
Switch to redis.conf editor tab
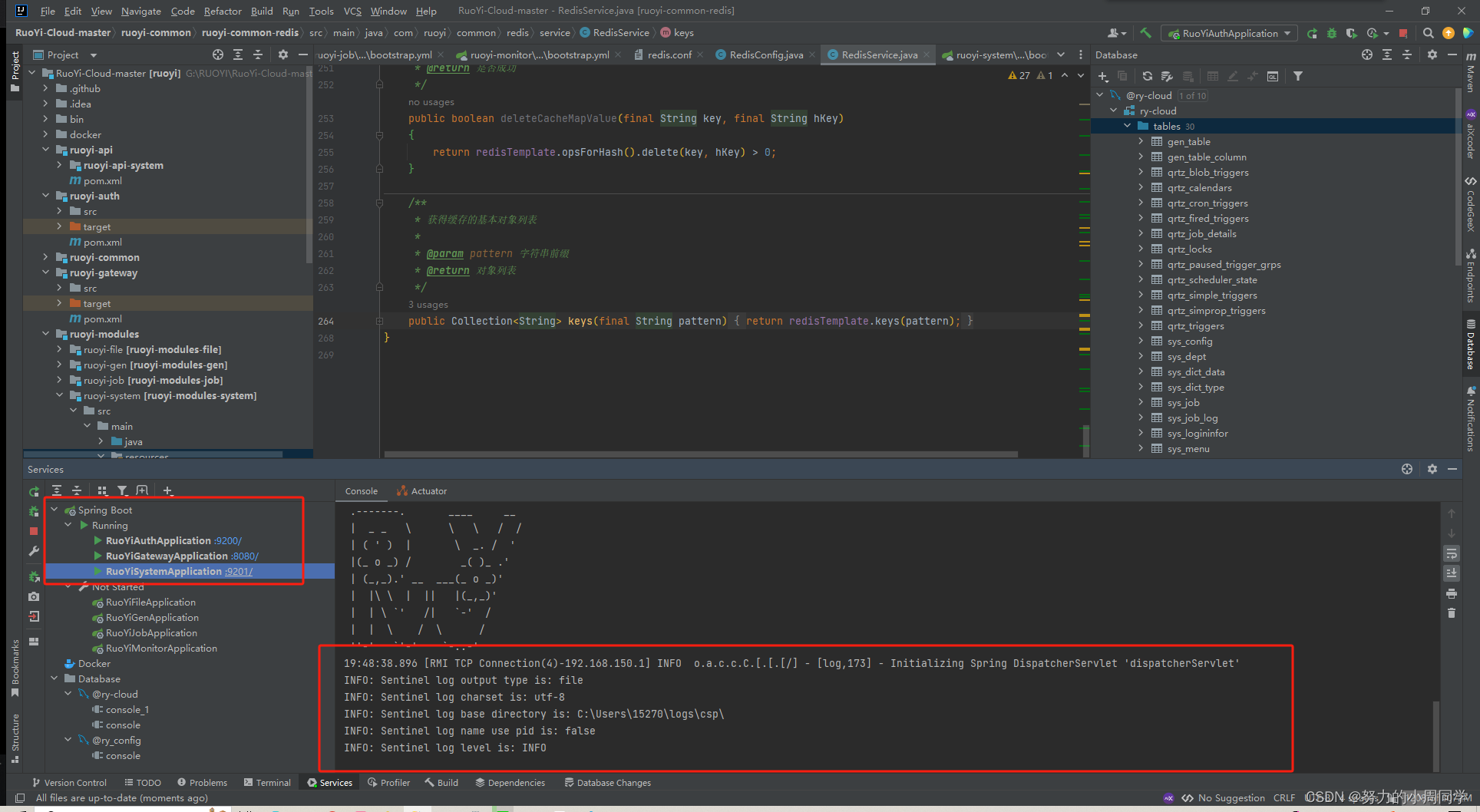coord(669,54)
